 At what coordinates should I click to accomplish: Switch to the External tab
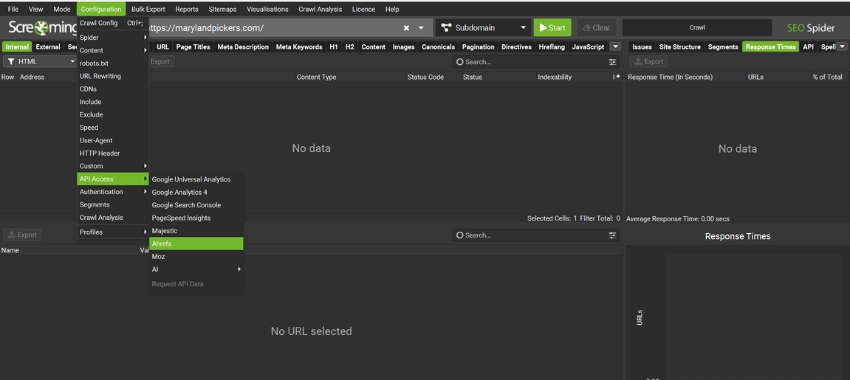[48, 47]
